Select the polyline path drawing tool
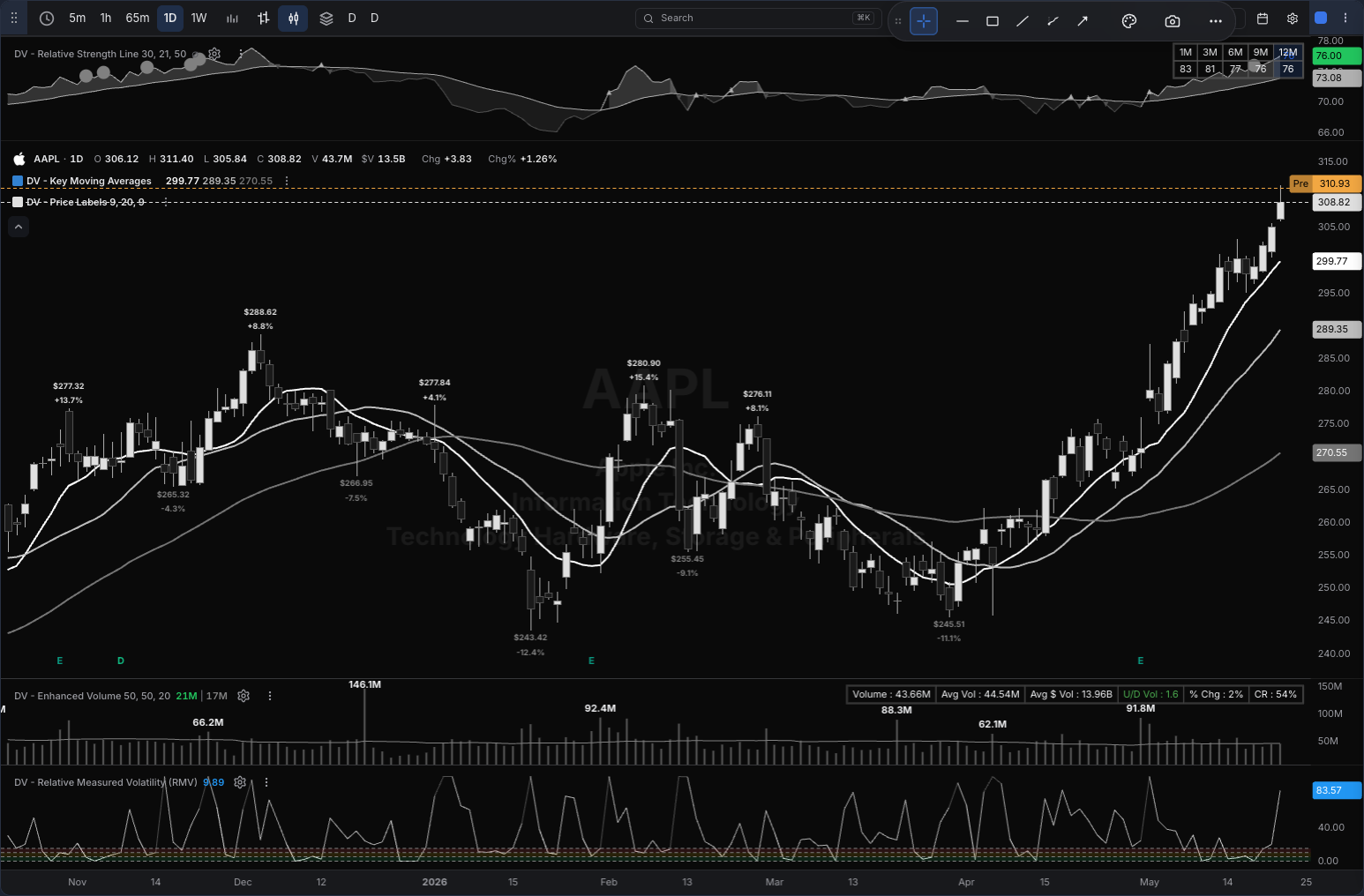Image resolution: width=1364 pixels, height=896 pixels. pyautogui.click(x=1053, y=21)
